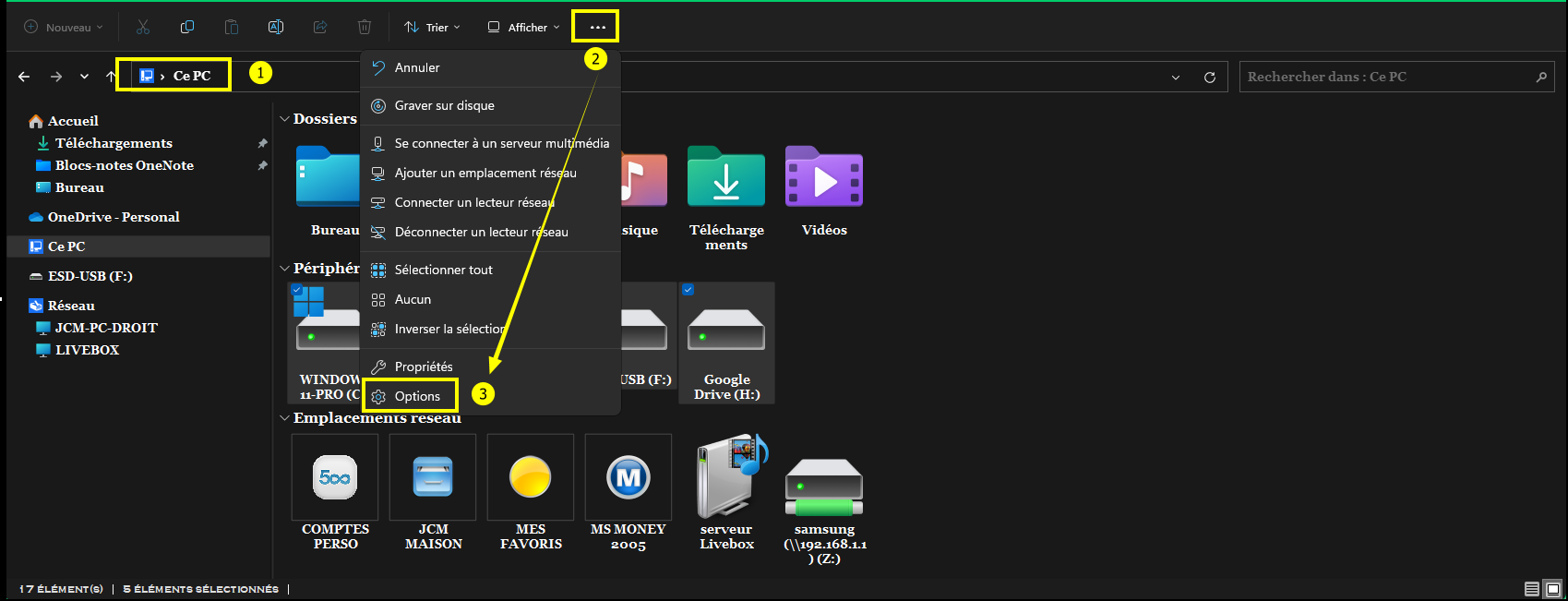Open the Nouveau dropdown

click(64, 27)
